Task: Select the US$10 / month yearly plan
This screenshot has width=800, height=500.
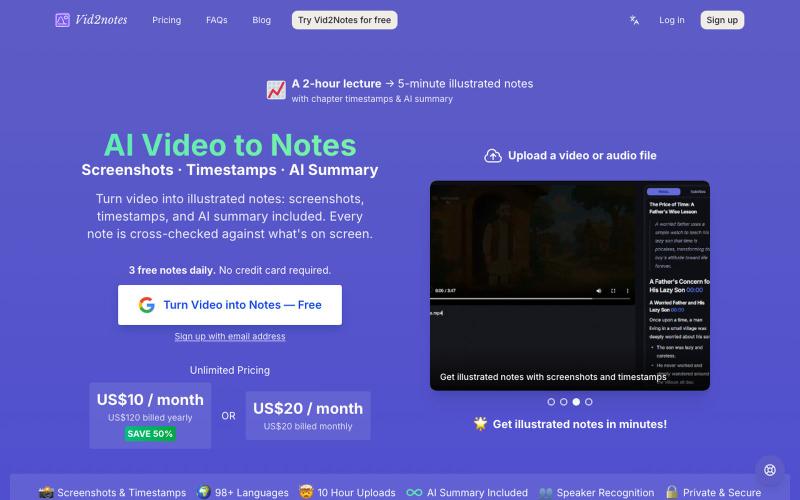Action: pos(150,415)
